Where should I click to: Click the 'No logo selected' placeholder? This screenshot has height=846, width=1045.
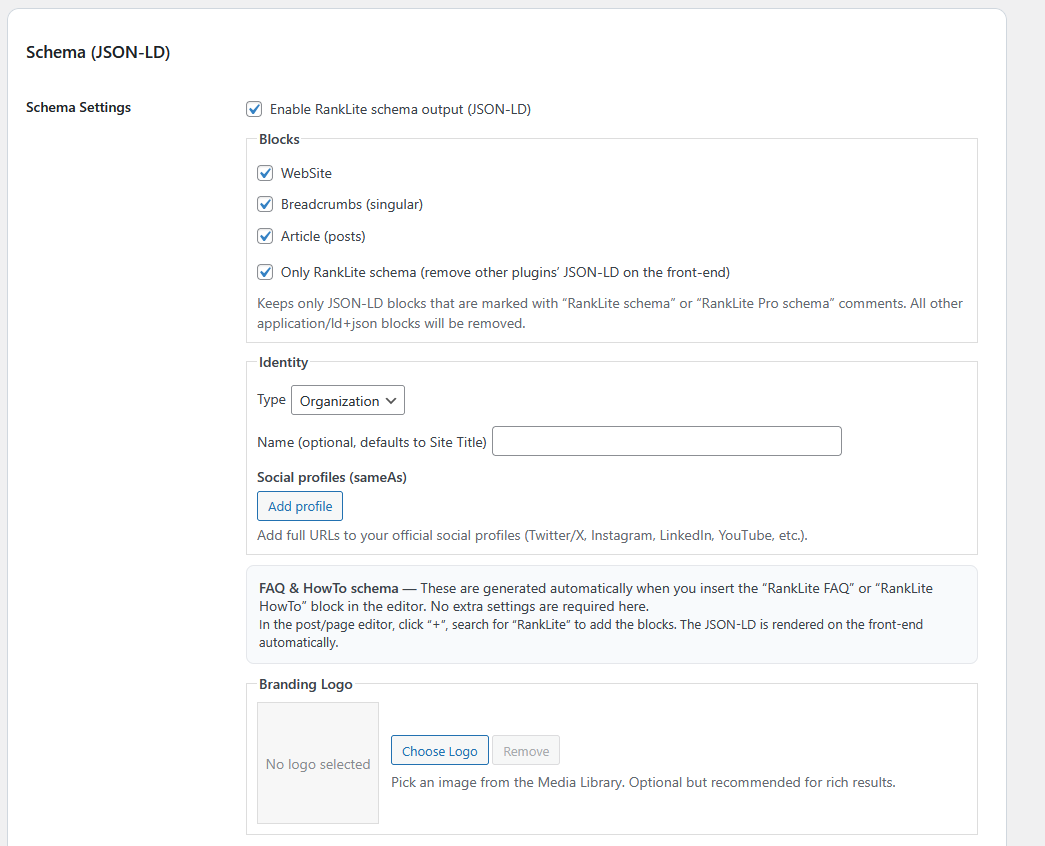tap(318, 763)
